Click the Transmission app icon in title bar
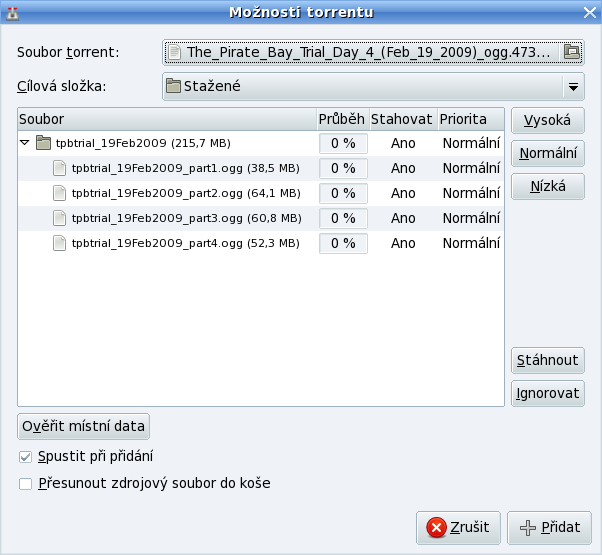 [13, 13]
